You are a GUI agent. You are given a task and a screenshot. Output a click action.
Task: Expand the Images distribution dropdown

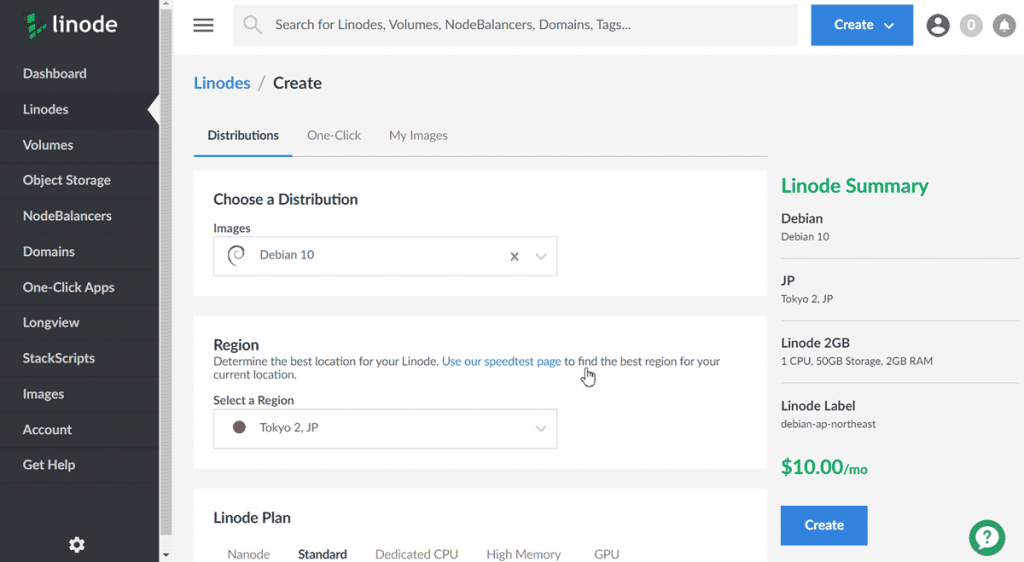tap(541, 256)
